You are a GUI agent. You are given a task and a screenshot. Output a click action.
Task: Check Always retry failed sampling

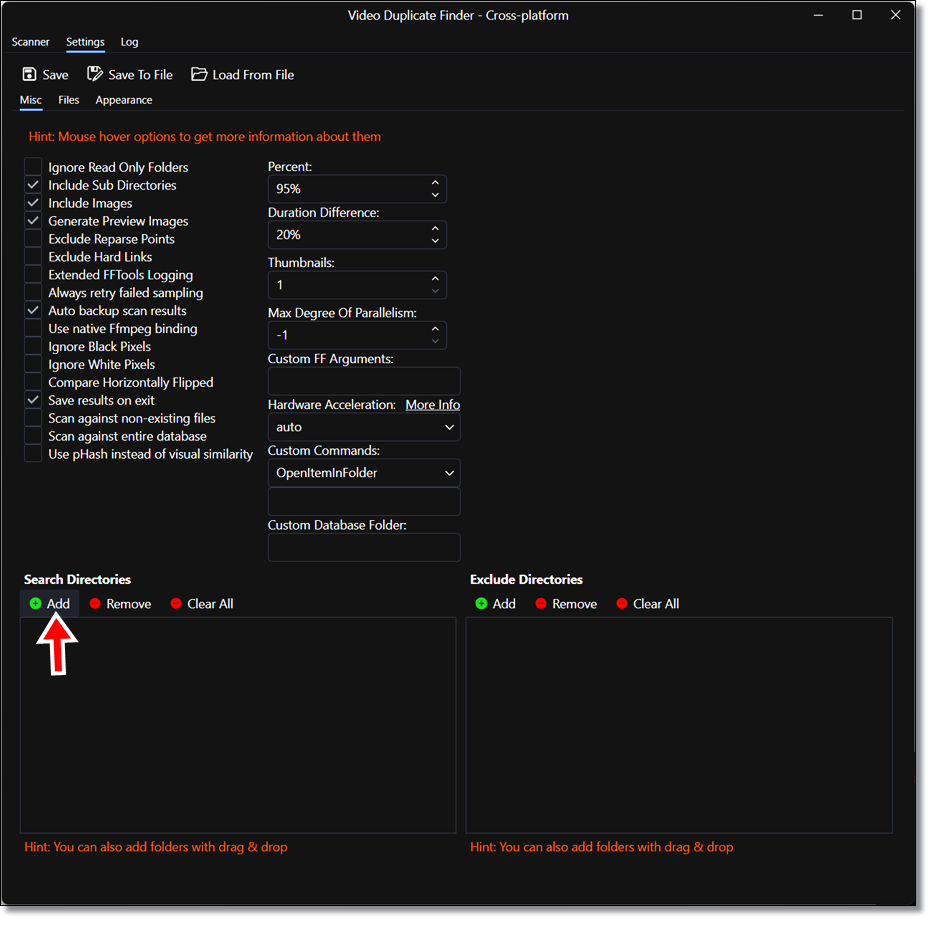pyautogui.click(x=33, y=292)
